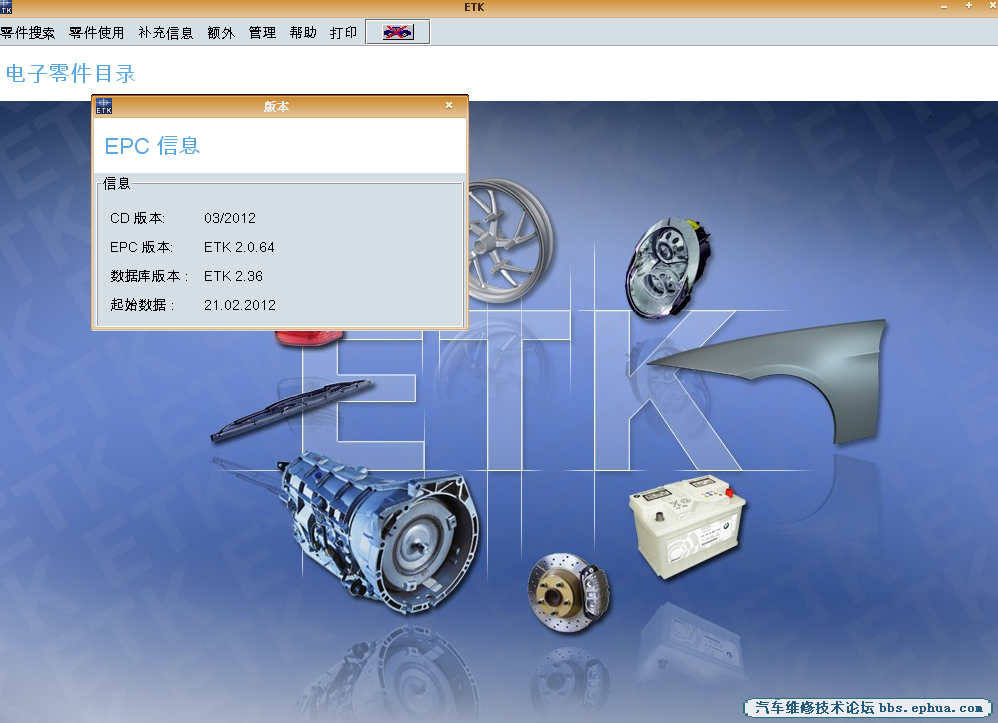This screenshot has height=723, width=998.
Task: Click the EPC 信息 heading
Action: (x=152, y=146)
